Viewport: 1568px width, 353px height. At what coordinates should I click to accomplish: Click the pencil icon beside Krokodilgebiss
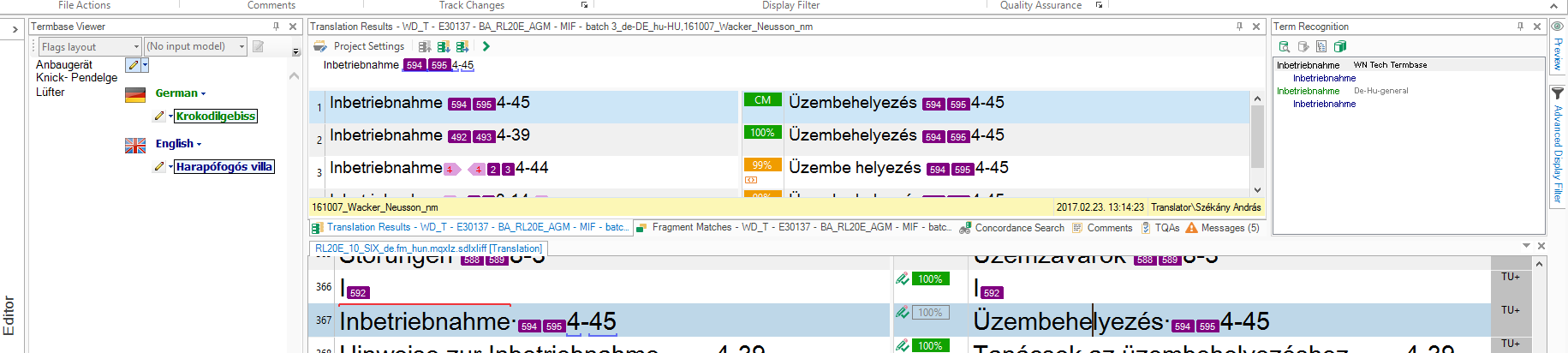159,116
